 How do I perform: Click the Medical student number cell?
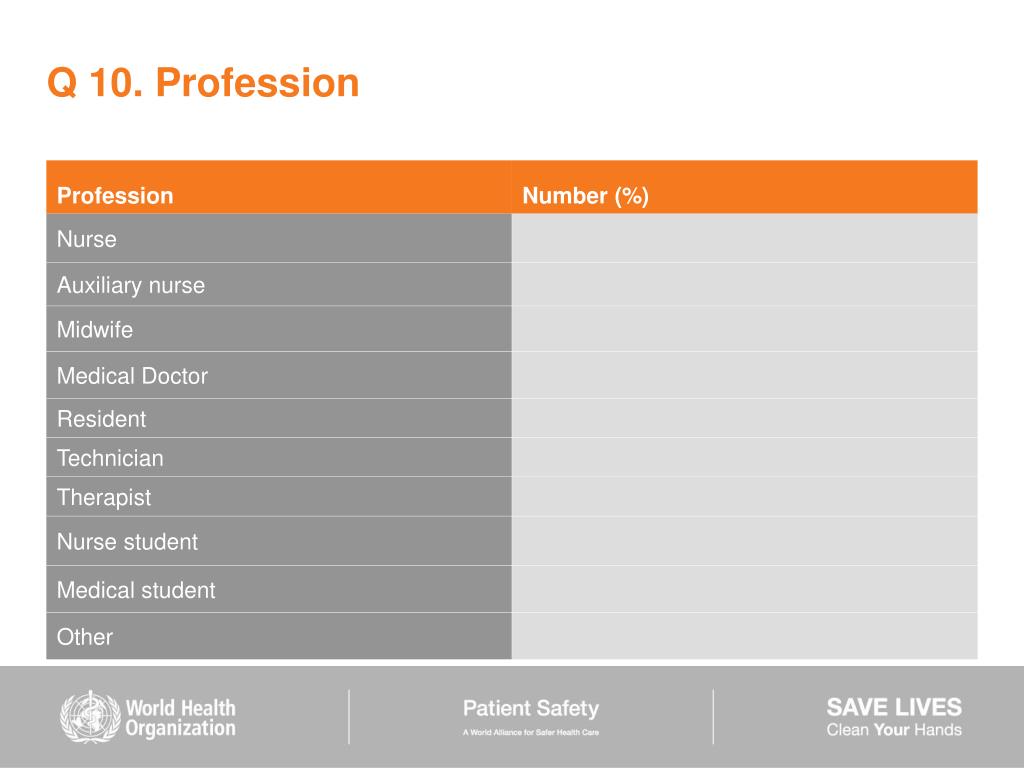[x=744, y=589]
